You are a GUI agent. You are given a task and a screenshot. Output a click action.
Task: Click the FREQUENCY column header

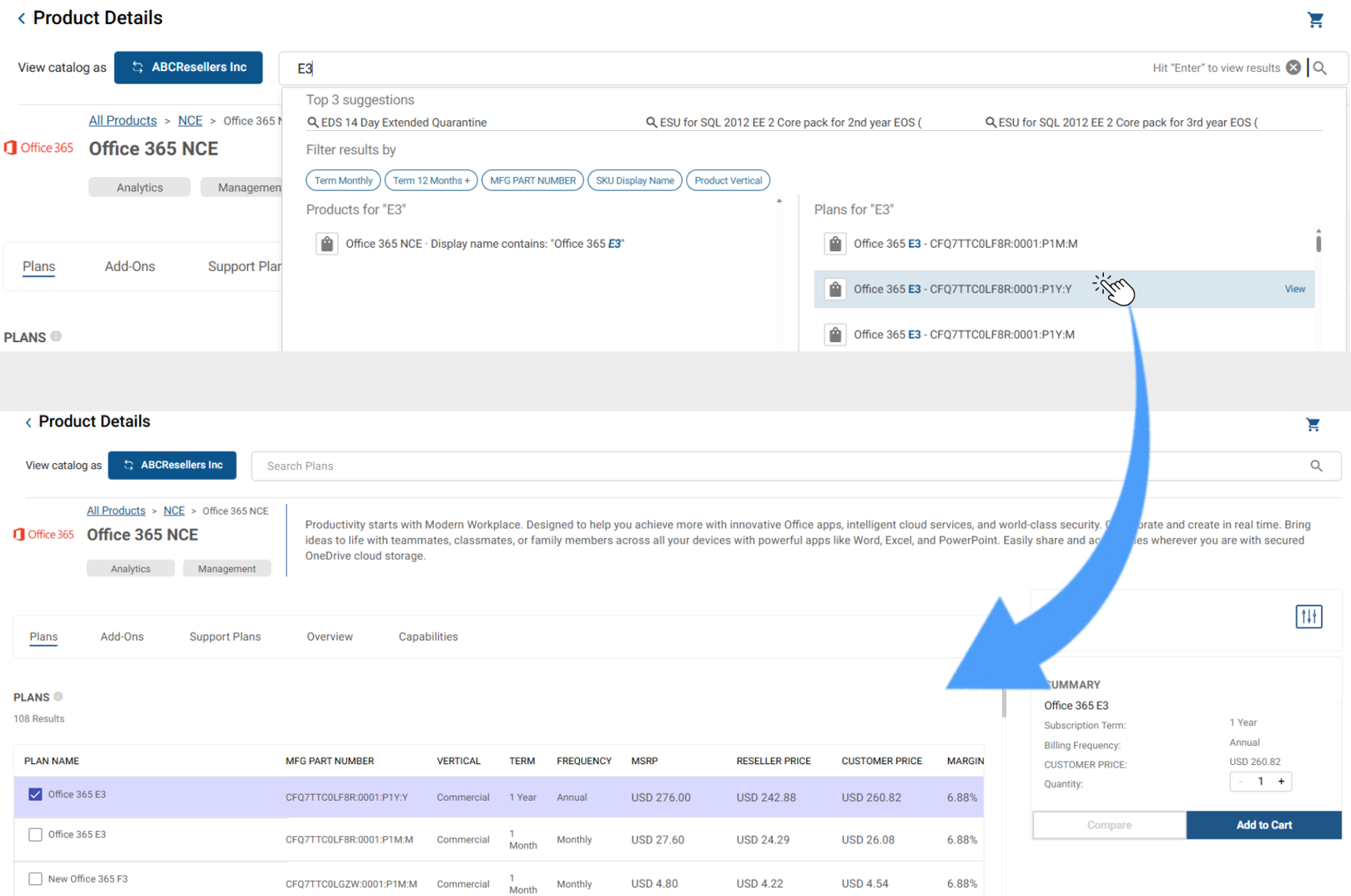[584, 761]
